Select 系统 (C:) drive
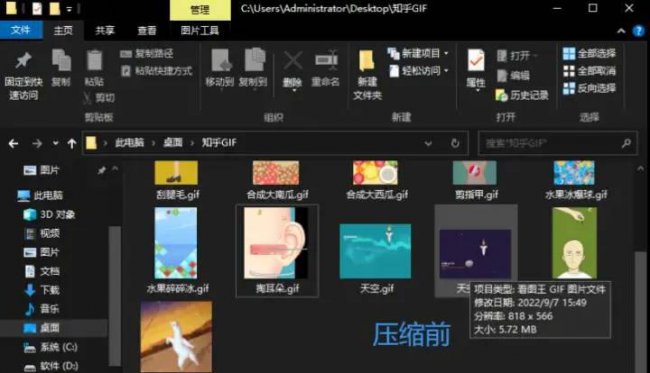Image resolution: width=650 pixels, height=373 pixels. (x=51, y=347)
